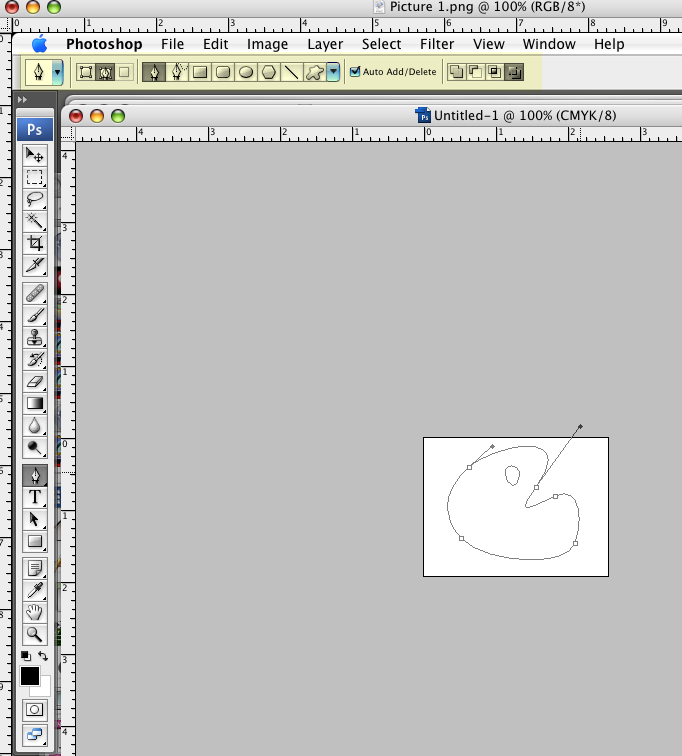Open the tool preset picker dropdown arrow
This screenshot has height=756, width=682.
click(57, 72)
